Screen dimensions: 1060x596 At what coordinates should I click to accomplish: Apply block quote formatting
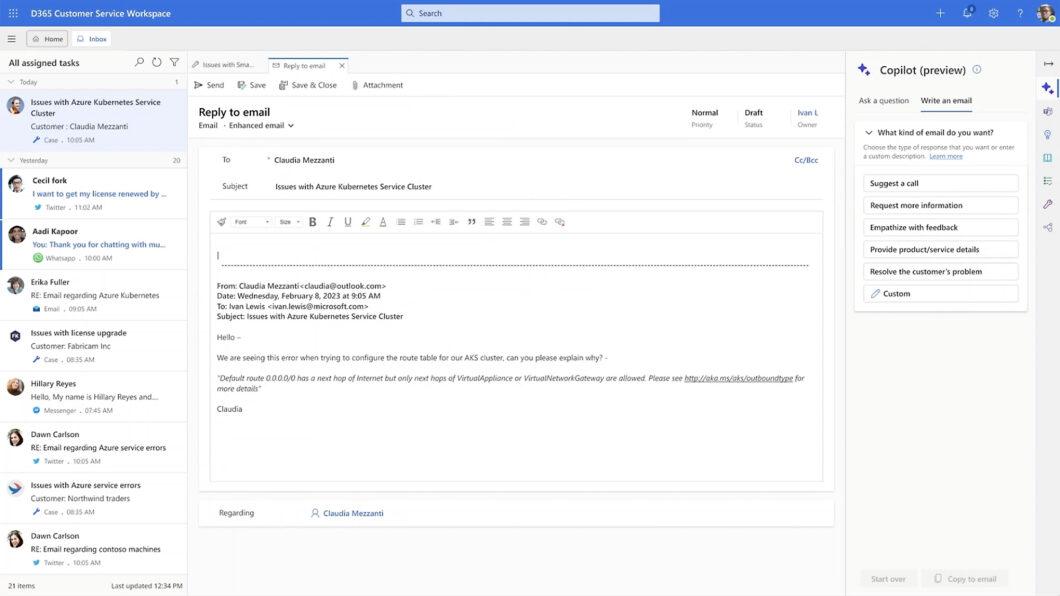point(471,222)
